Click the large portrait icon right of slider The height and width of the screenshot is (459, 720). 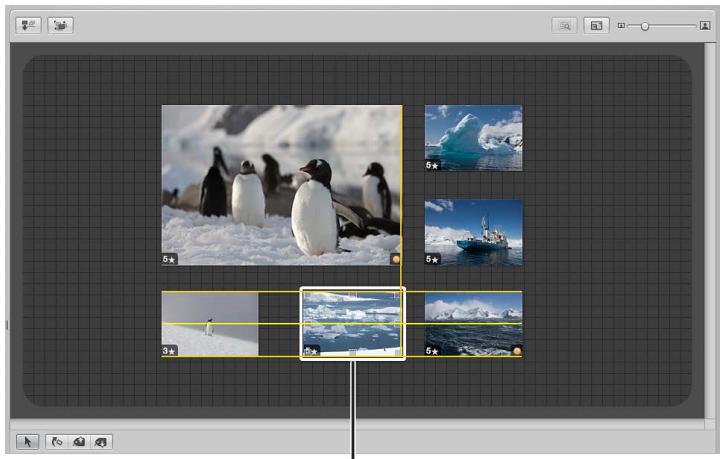pyautogui.click(x=705, y=26)
